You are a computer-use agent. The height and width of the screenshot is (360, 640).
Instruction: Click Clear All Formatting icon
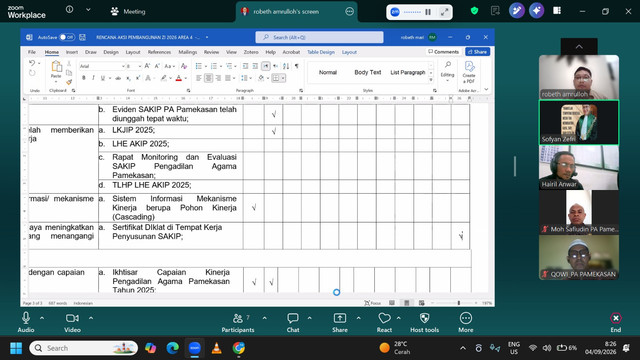[184, 66]
